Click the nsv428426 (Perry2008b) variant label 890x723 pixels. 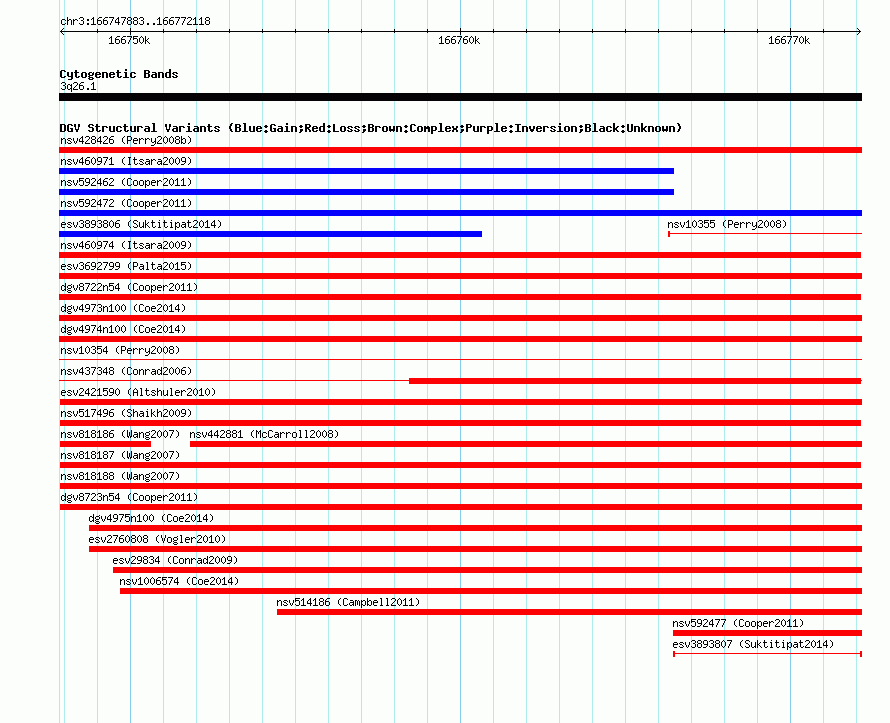pyautogui.click(x=126, y=140)
